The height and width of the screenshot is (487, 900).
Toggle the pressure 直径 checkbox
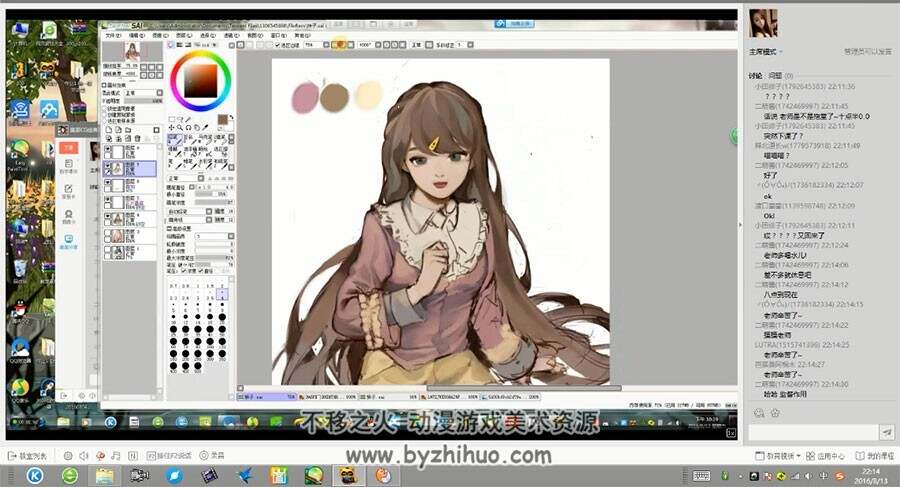(200, 270)
